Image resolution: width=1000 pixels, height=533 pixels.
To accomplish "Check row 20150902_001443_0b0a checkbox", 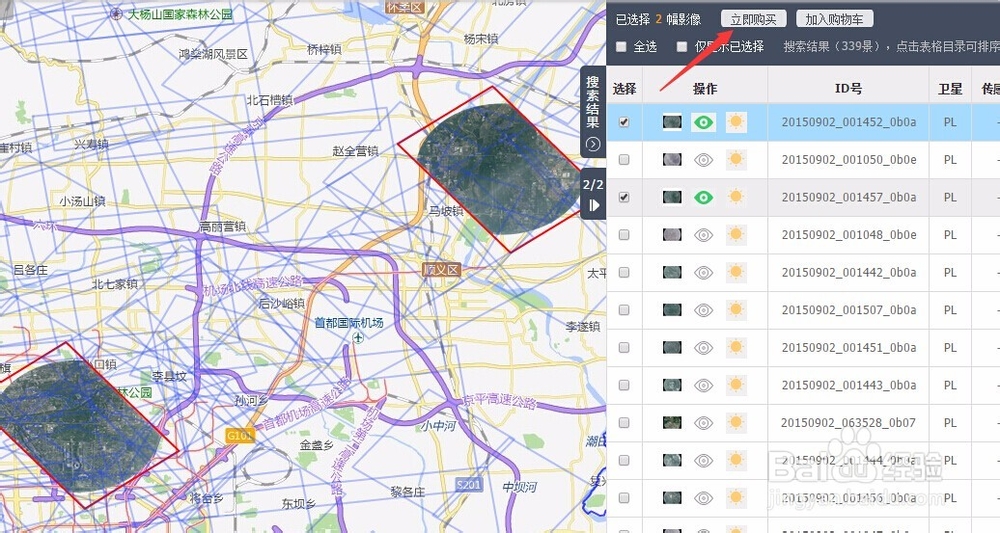I will pos(624,385).
